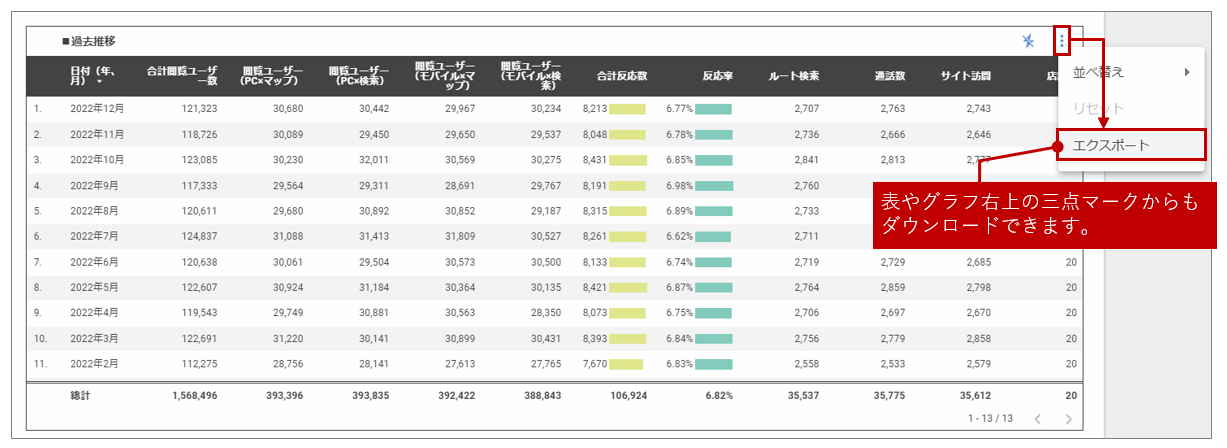Click the 閲覧ユーザー(PC×マップ) column header

coord(272,76)
